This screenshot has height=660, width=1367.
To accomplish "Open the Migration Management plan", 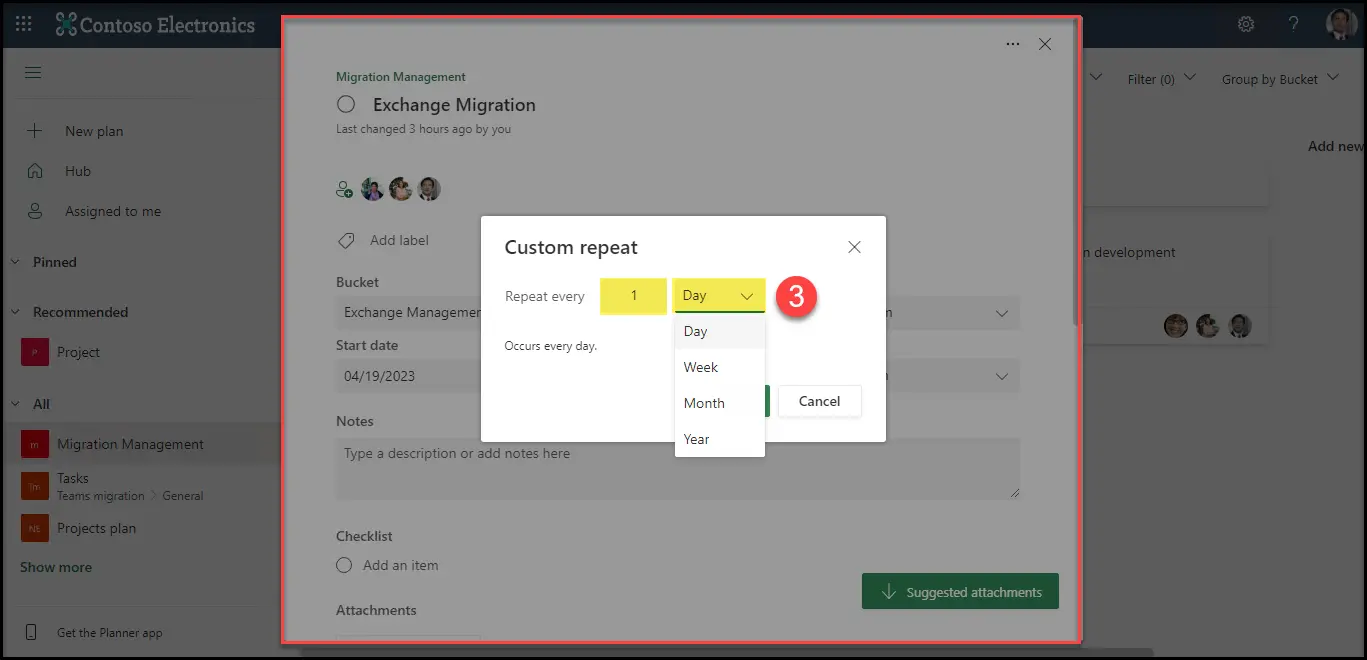I will [130, 444].
